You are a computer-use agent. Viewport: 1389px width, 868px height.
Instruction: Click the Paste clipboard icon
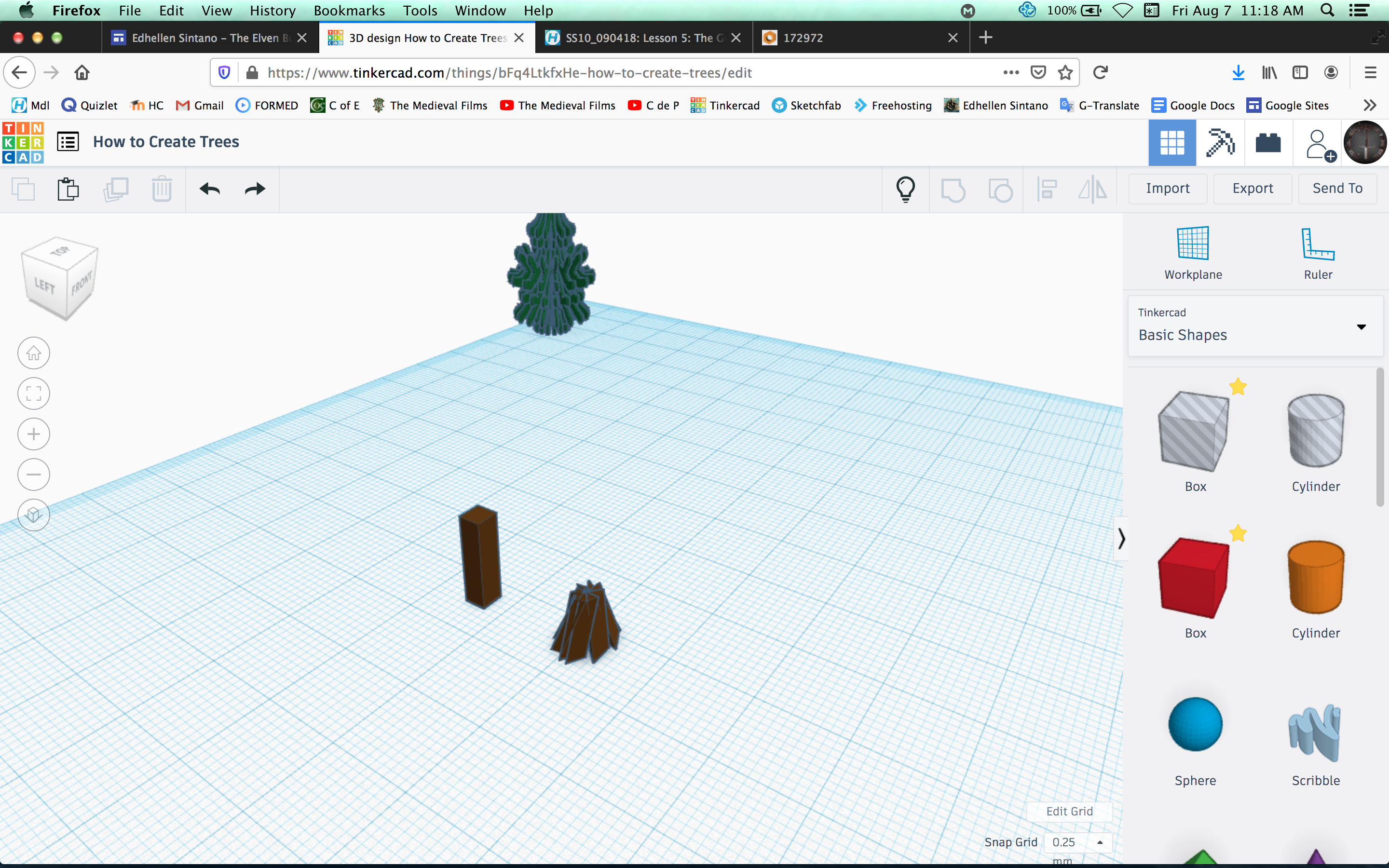(x=68, y=189)
